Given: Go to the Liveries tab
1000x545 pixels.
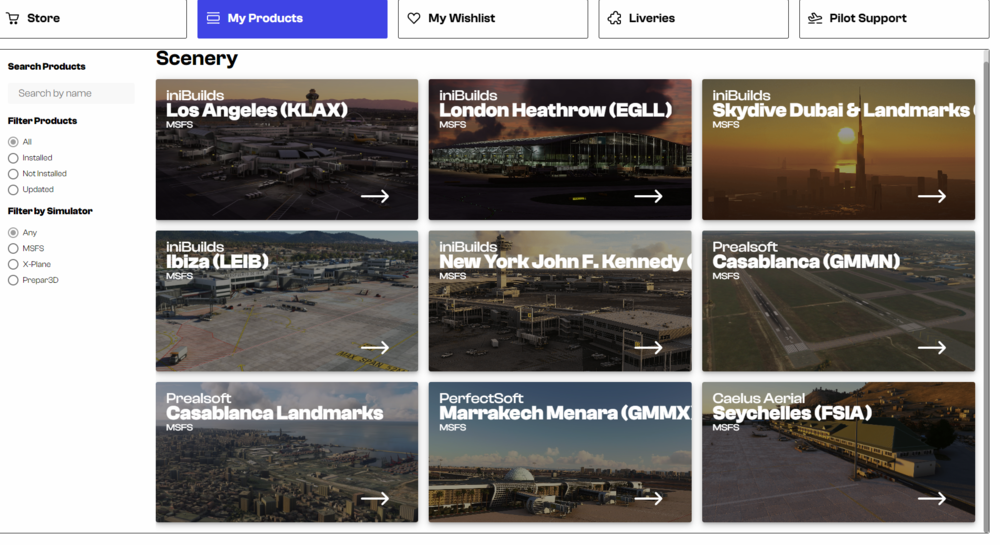Looking at the screenshot, I should coord(692,19).
